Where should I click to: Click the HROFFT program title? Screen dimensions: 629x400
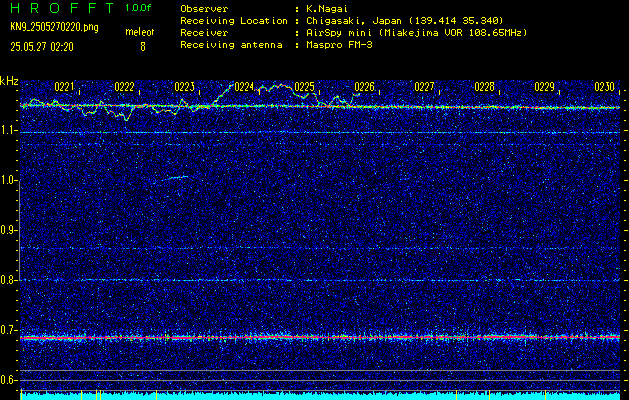tap(62, 8)
